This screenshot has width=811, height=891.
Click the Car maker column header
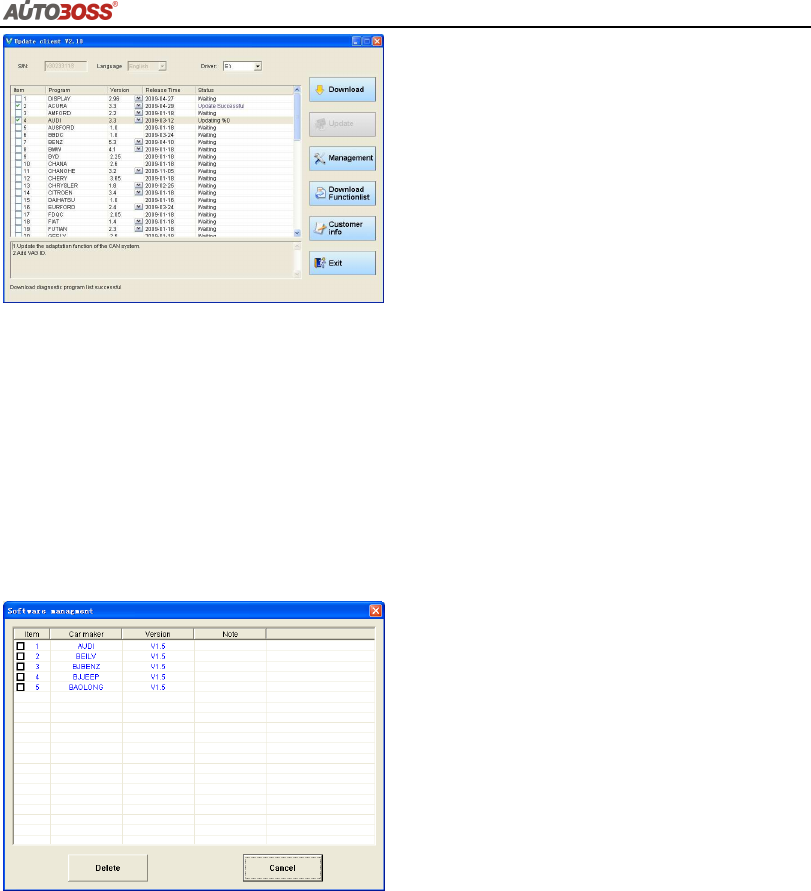tap(86, 634)
